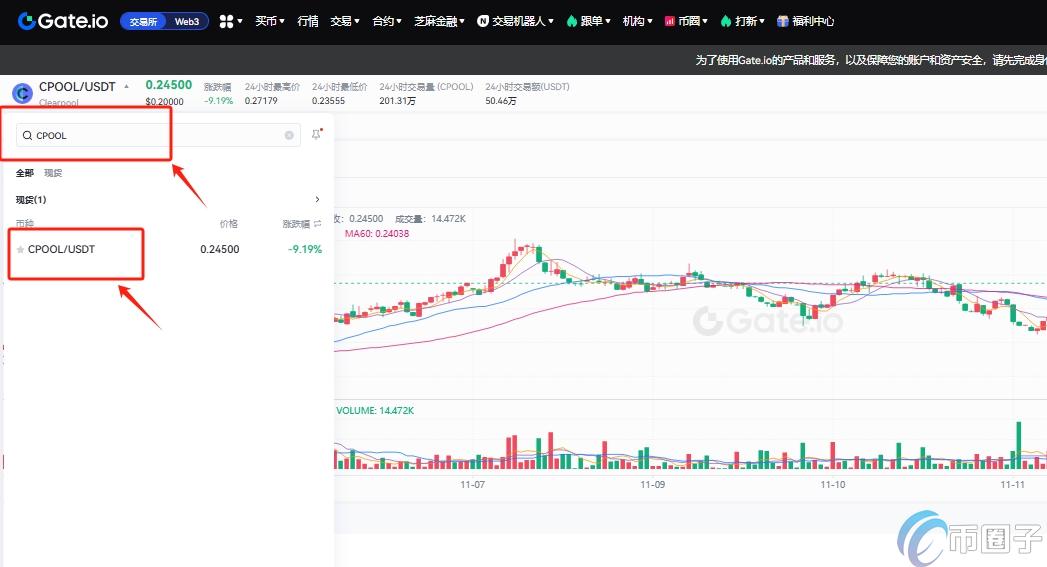Open the 机构 dropdown menu
The image size is (1047, 567).
tap(638, 21)
